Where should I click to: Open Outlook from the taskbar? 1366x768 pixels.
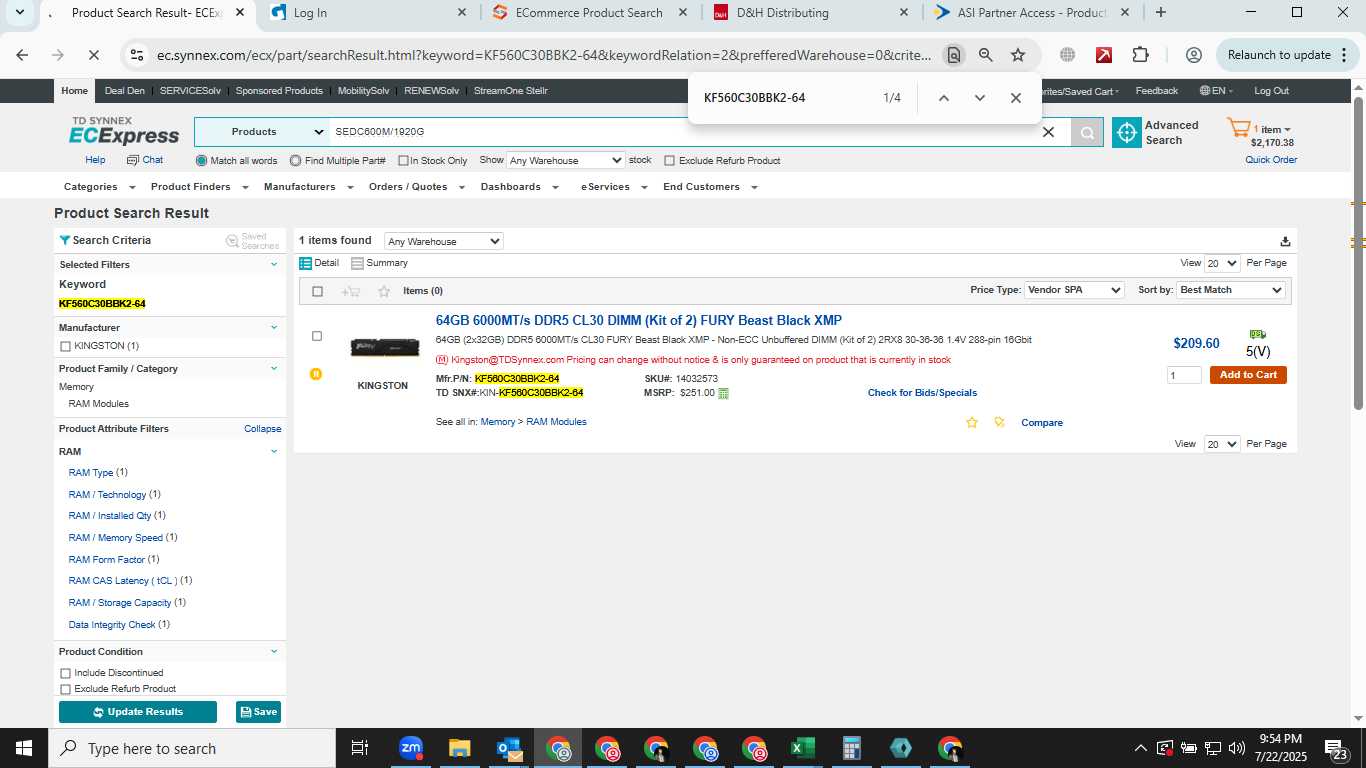pos(509,748)
